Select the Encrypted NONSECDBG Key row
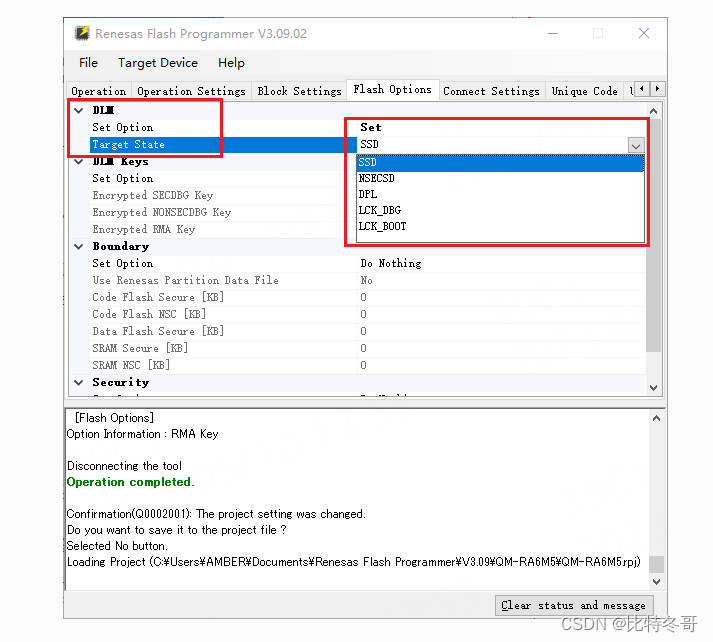Viewport: 713px width, 642px height. pos(223,212)
